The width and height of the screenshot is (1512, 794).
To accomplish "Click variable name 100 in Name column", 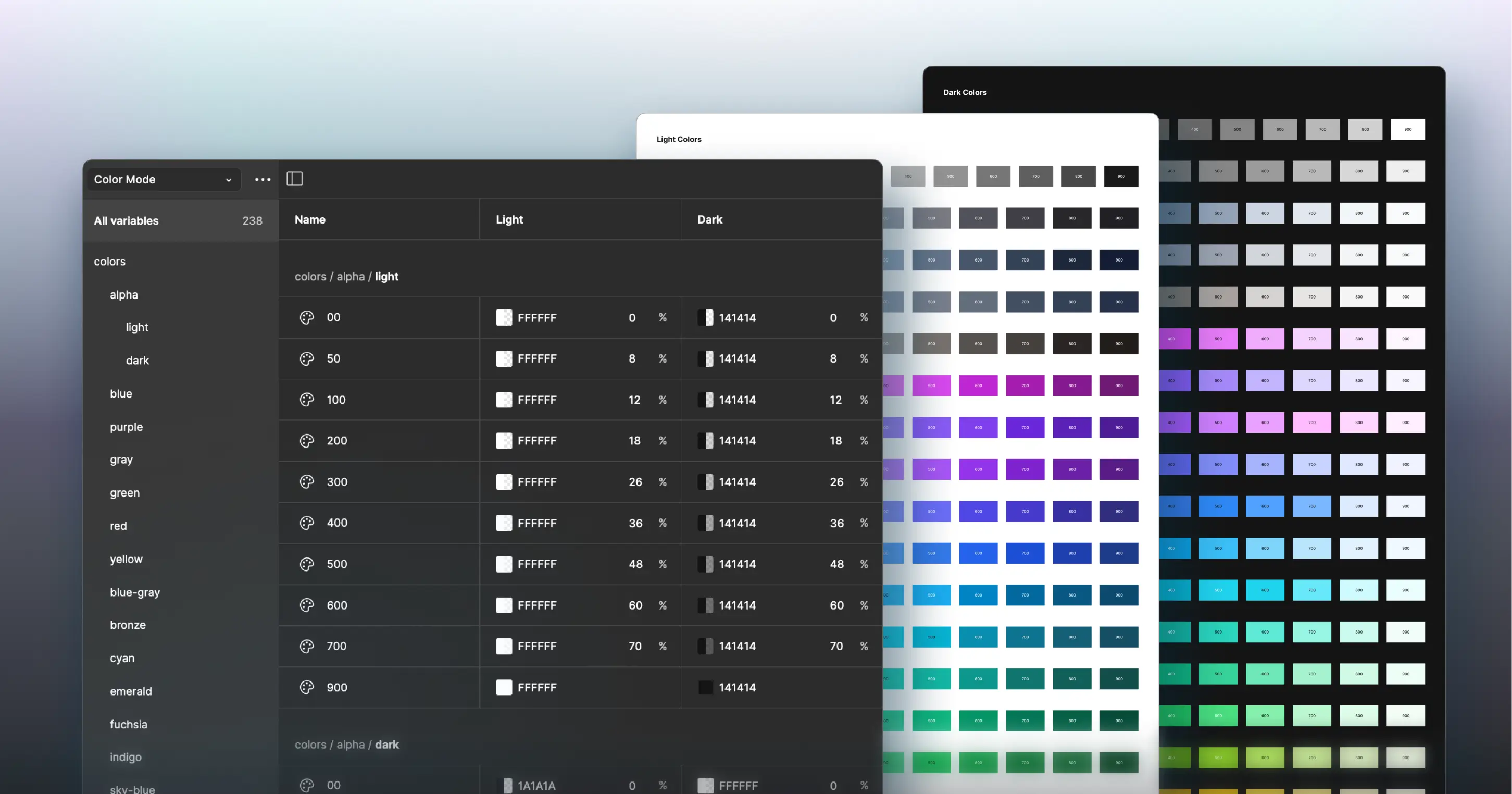I will click(x=336, y=400).
